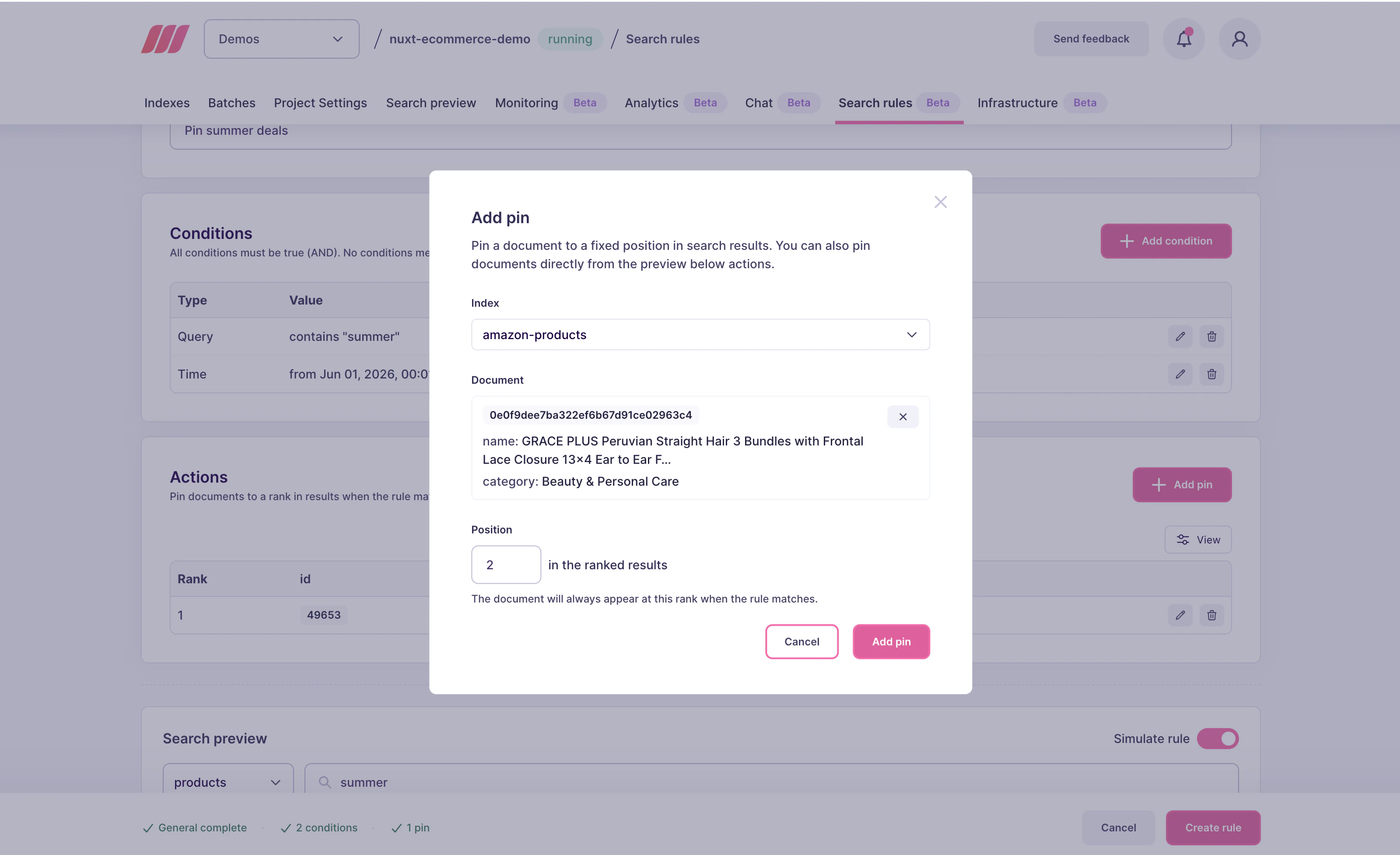Image resolution: width=1400 pixels, height=855 pixels.
Task: Confirm with the Add pin button
Action: point(891,641)
